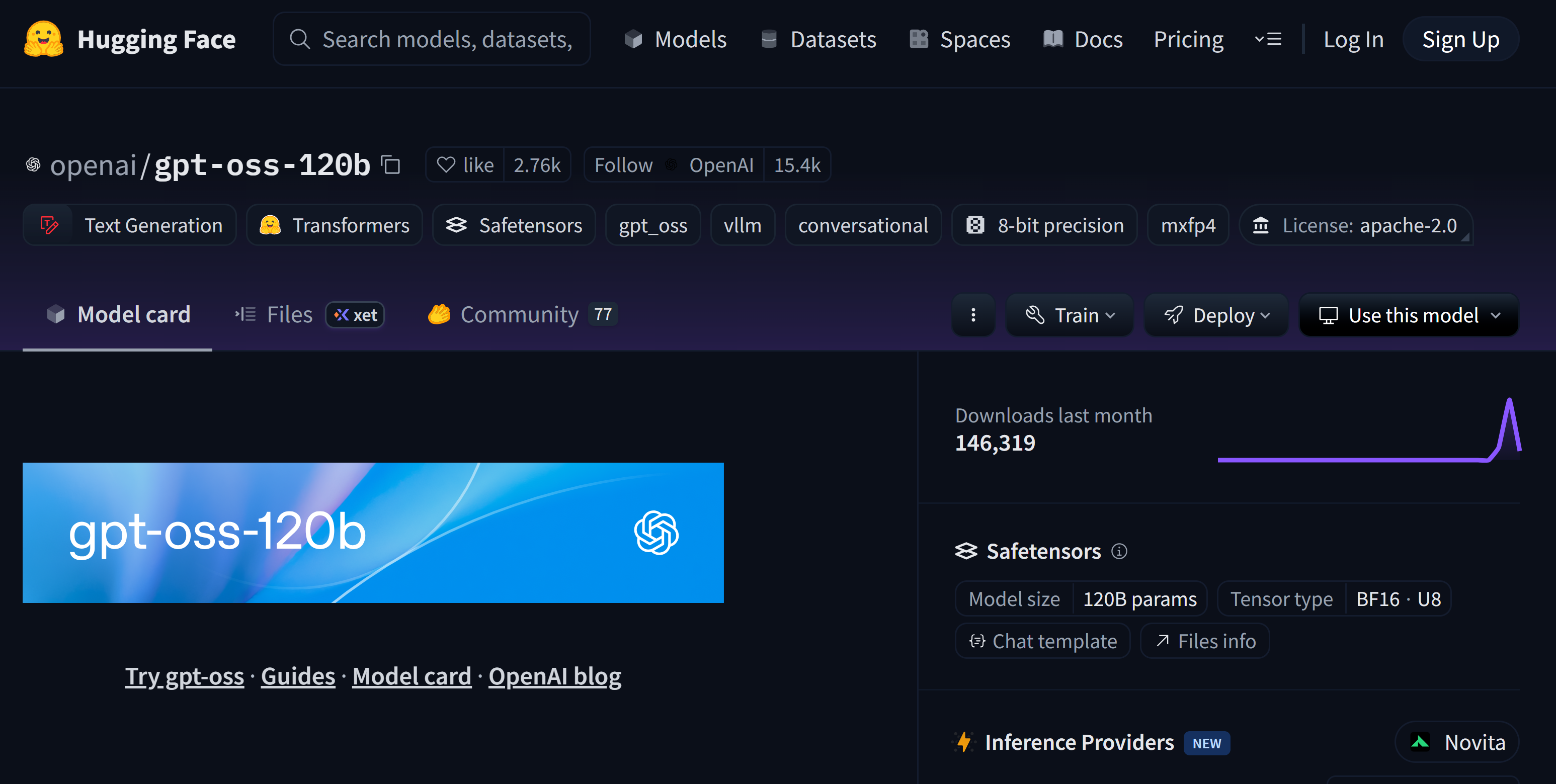
Task: Click the OpenAI logo in banner image
Action: coord(656,533)
